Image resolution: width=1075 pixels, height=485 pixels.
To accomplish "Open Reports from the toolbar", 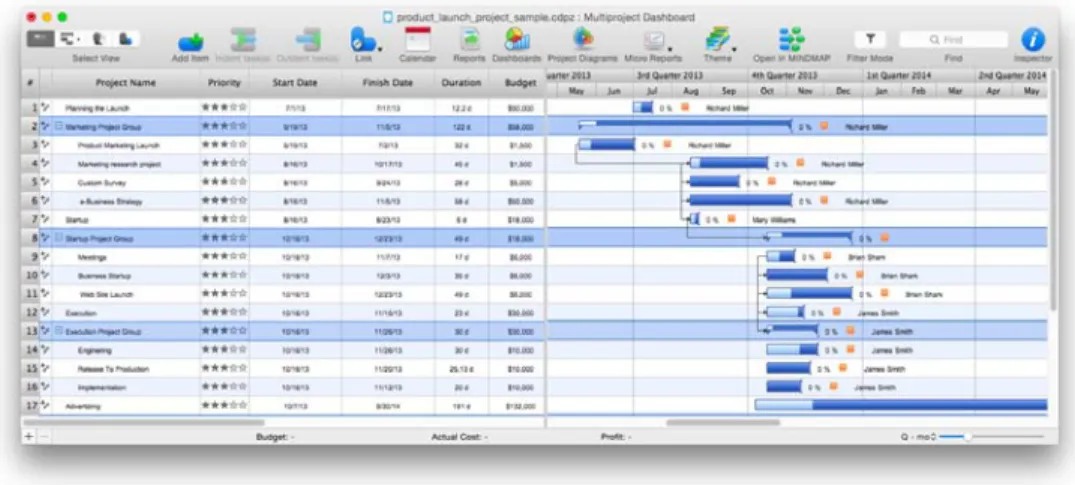I will 470,40.
